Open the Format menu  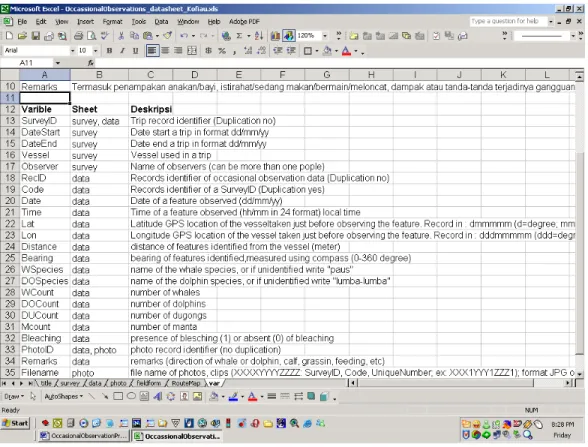click(x=112, y=22)
